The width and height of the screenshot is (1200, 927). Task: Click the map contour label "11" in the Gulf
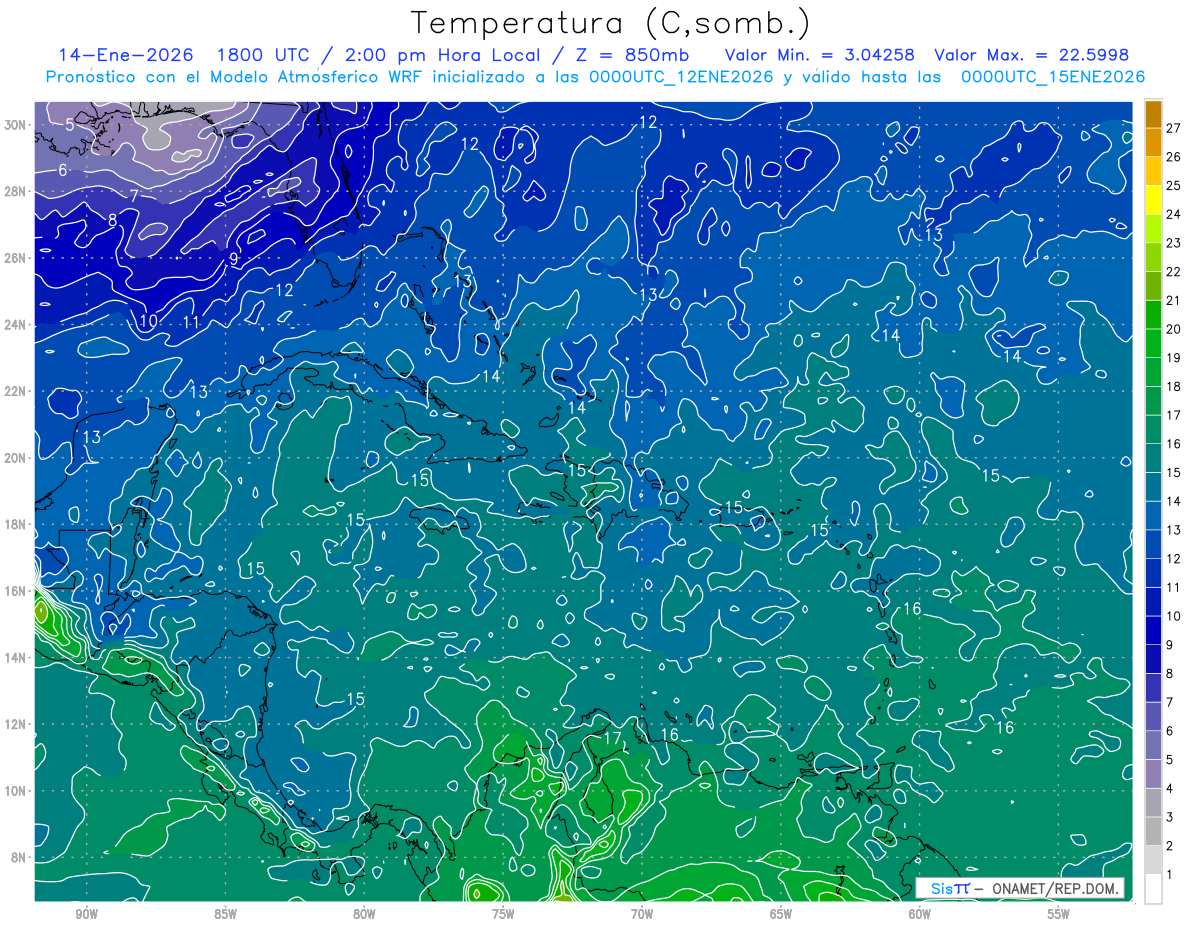coord(192,322)
